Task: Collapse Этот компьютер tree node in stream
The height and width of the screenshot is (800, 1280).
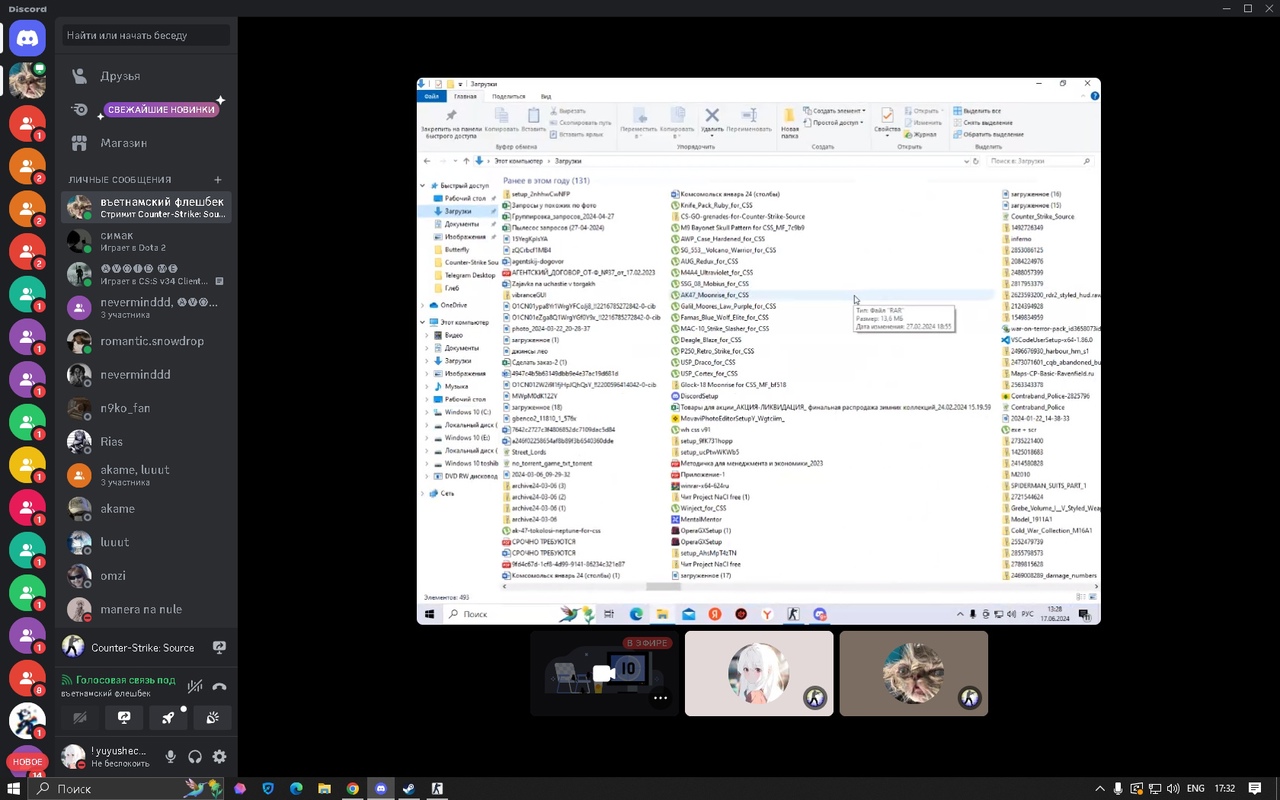Action: point(423,322)
